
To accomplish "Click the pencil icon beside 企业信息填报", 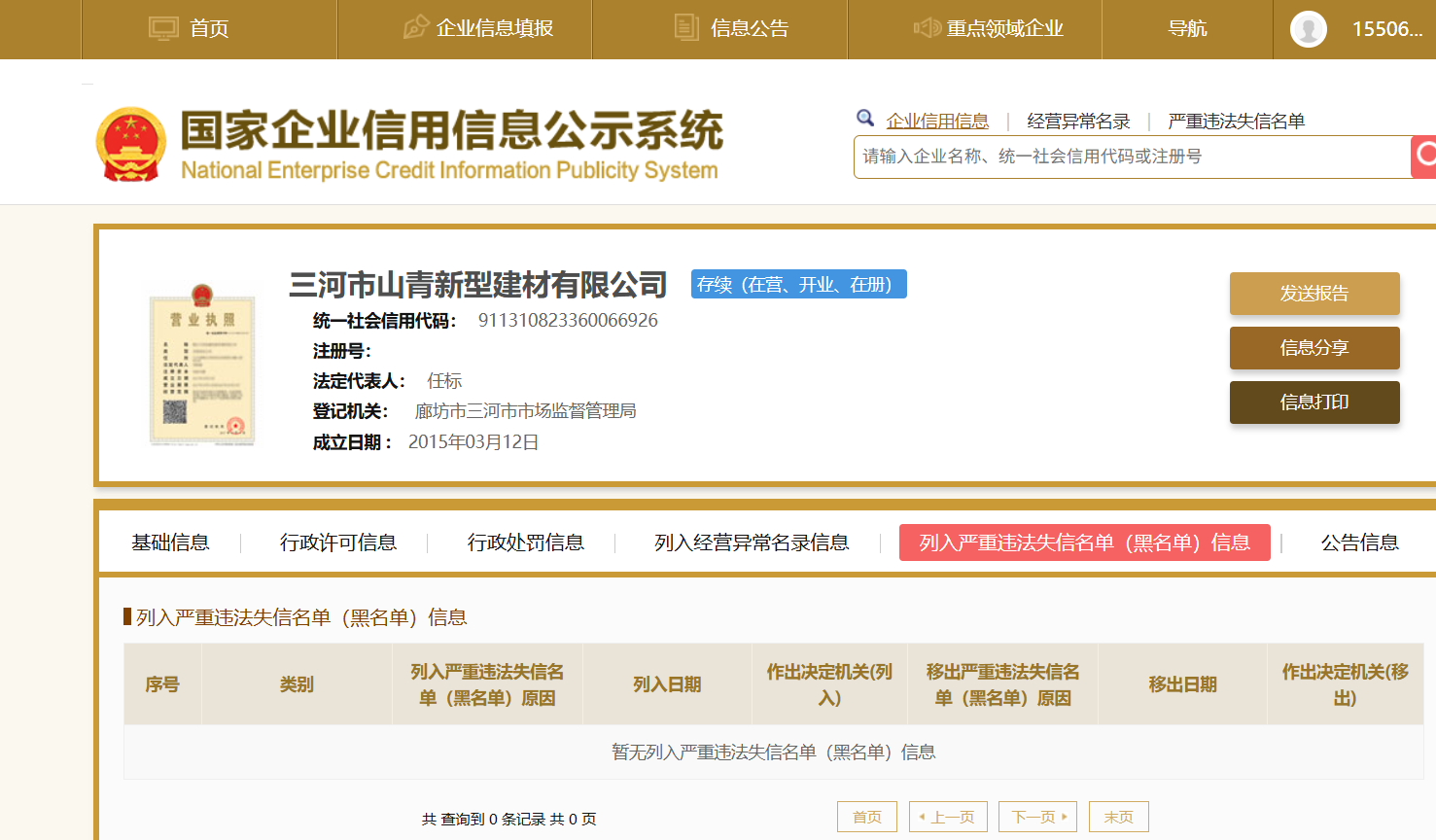I will [x=416, y=28].
